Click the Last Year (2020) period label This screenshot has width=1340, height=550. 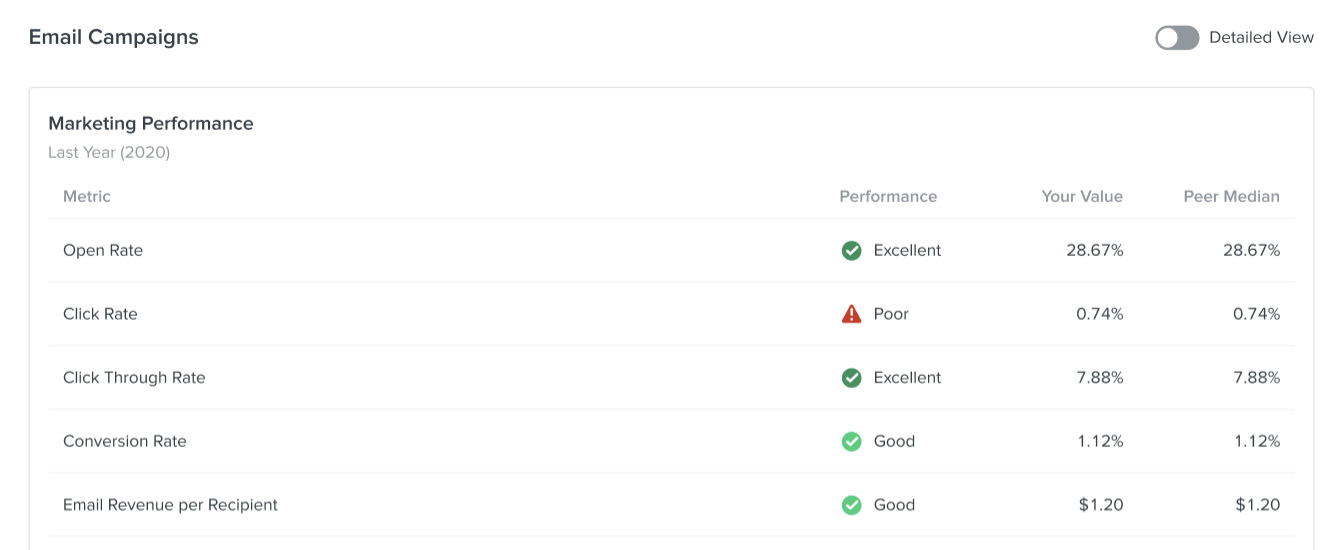(109, 153)
